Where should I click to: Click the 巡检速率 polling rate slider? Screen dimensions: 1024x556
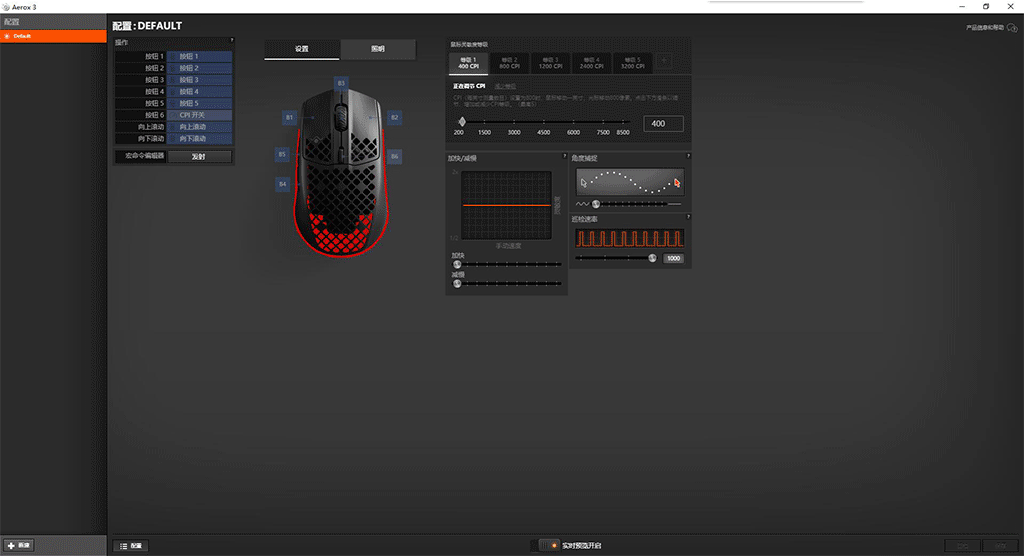[x=616, y=258]
